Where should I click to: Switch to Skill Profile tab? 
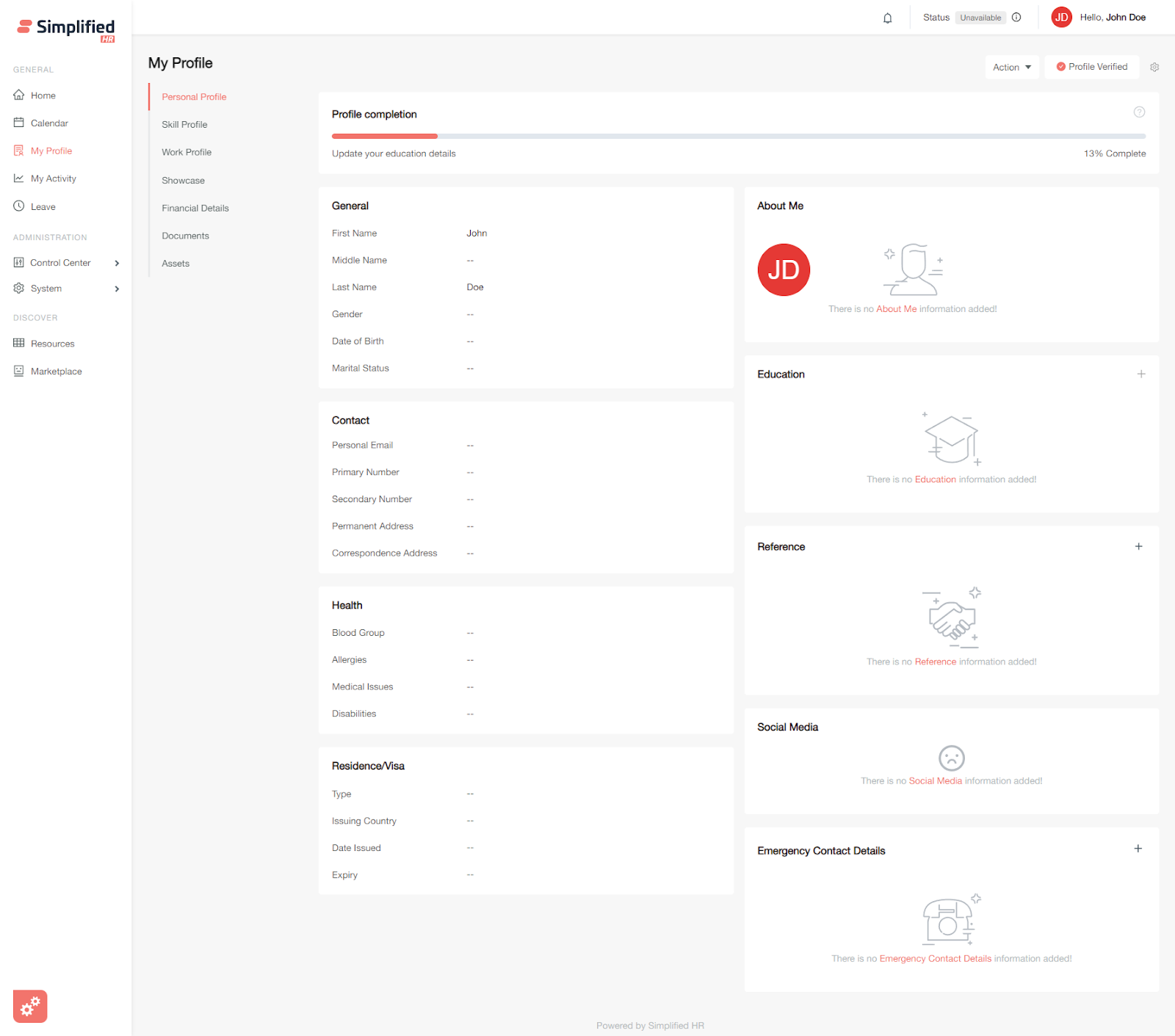pos(184,125)
